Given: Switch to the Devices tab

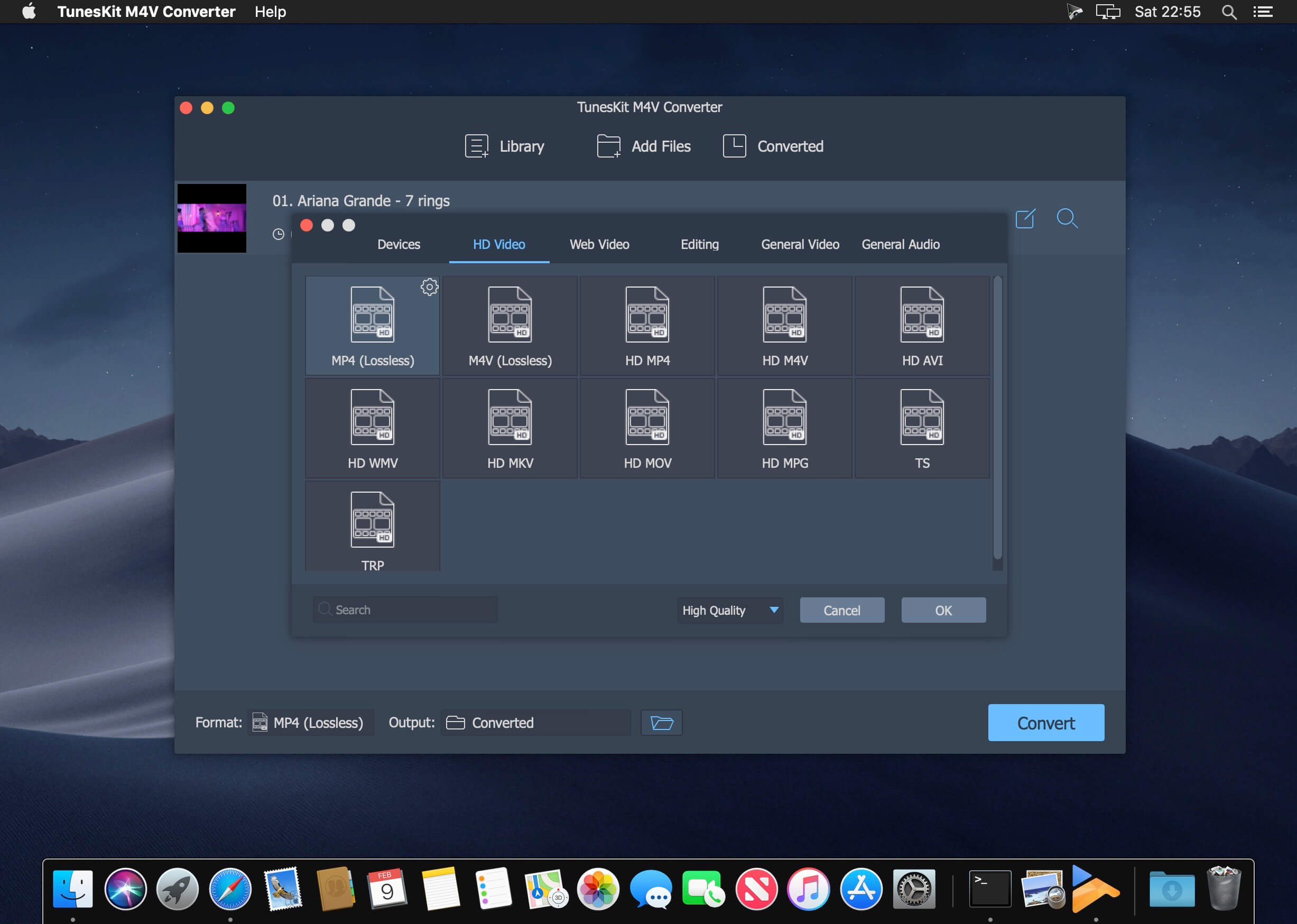Looking at the screenshot, I should click(x=399, y=244).
